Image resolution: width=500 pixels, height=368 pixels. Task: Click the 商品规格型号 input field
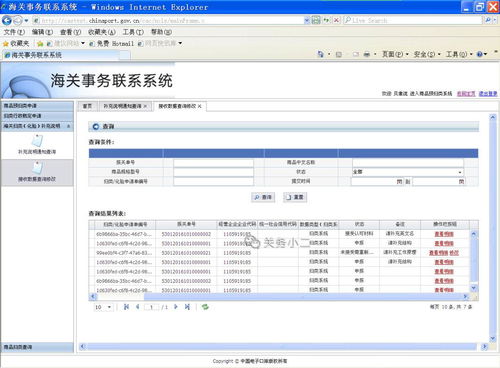[x=213, y=172]
